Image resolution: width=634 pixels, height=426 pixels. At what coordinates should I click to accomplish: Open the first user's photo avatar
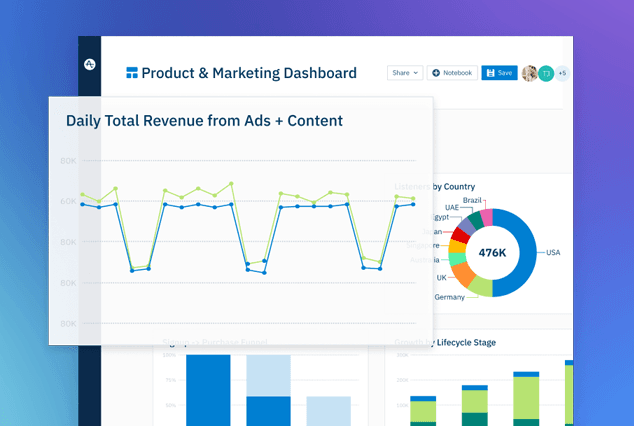click(x=529, y=73)
